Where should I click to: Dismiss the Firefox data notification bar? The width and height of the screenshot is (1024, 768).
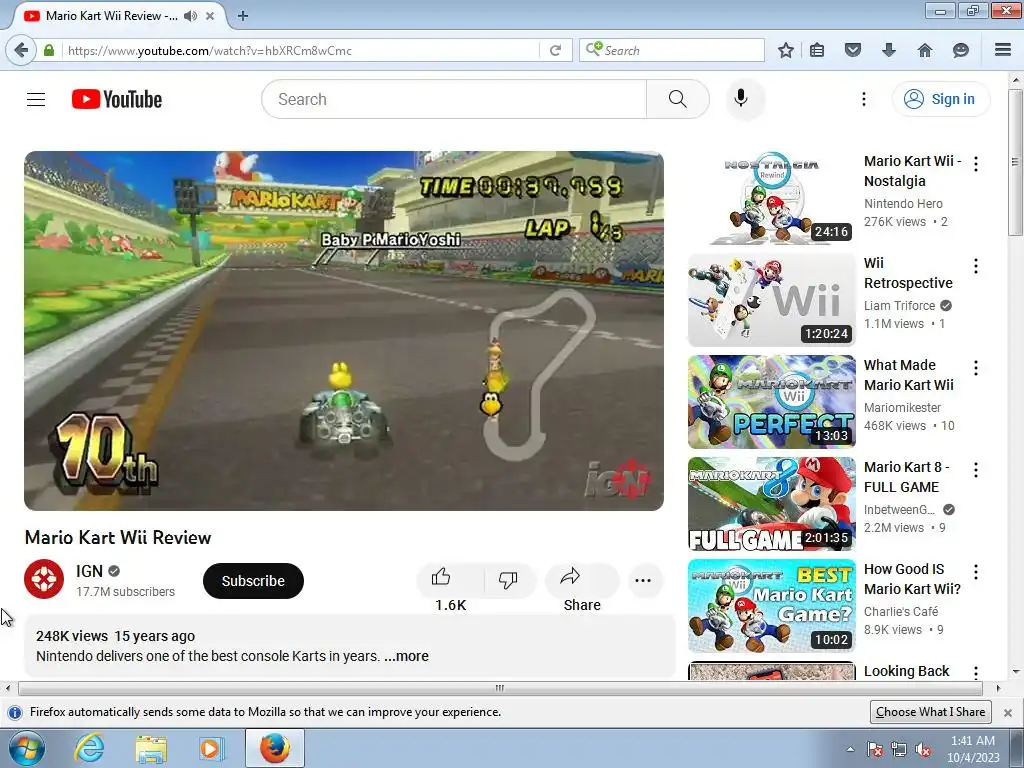1008,712
